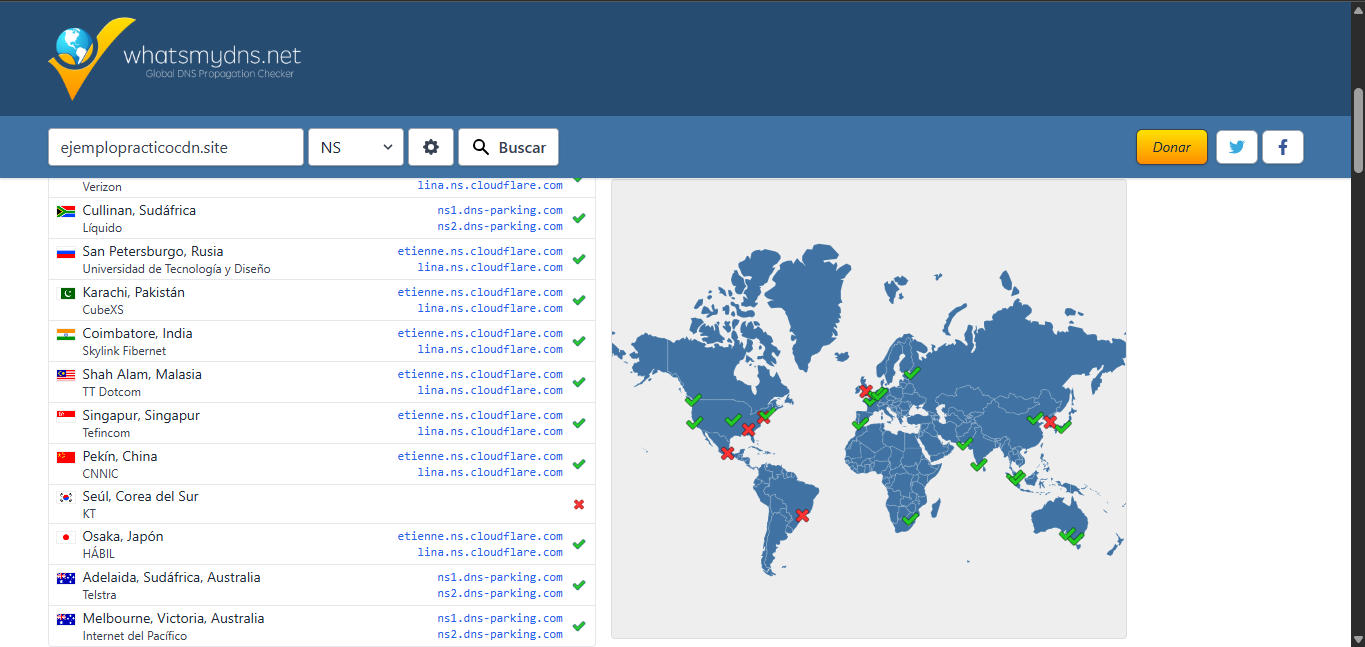Screen dimensions: 1365x647
Task: Click green check for Pekín row
Action: [x=579, y=464]
